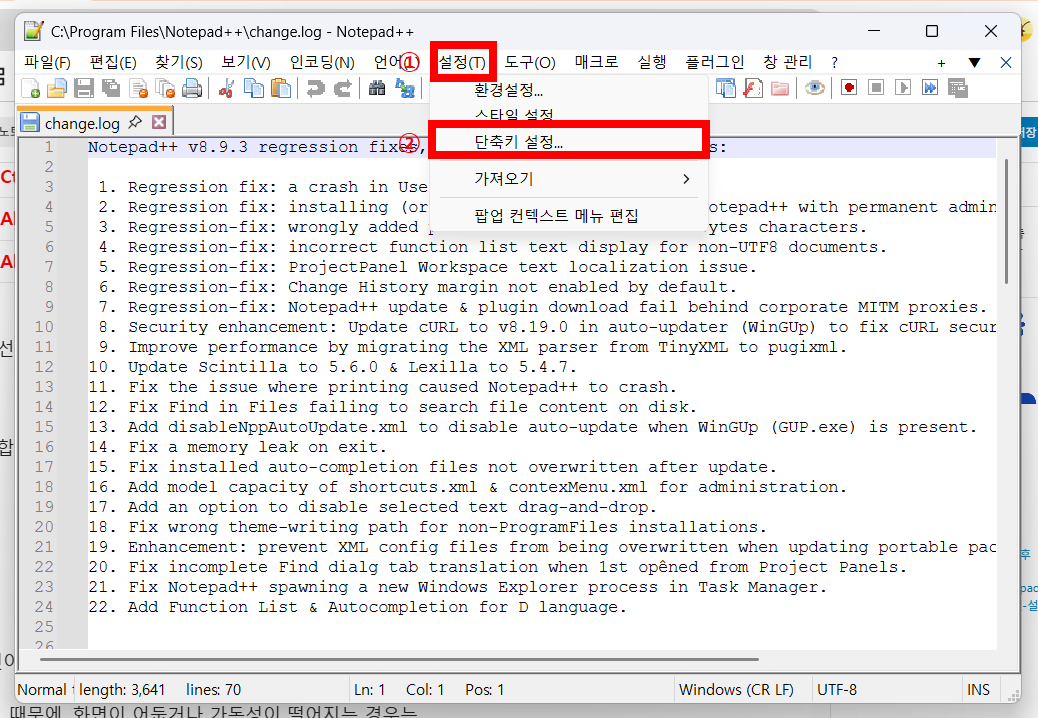Print the document with the printer icon
The image size is (1038, 718).
192,88
